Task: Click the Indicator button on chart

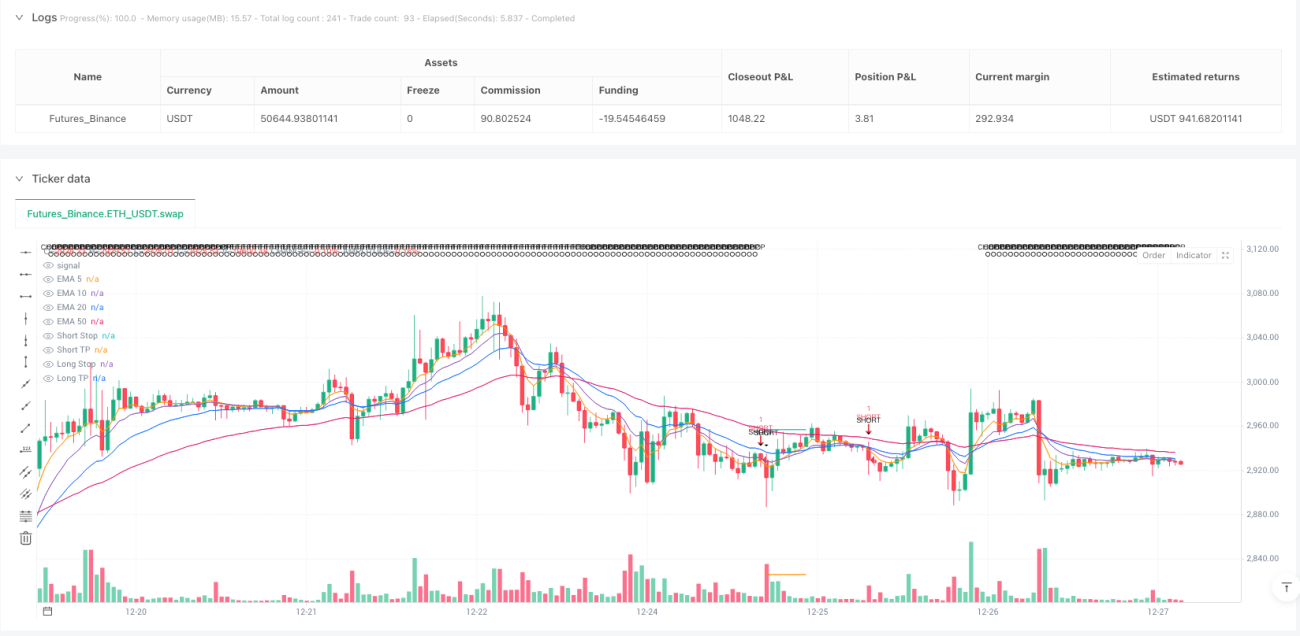Action: (1193, 255)
